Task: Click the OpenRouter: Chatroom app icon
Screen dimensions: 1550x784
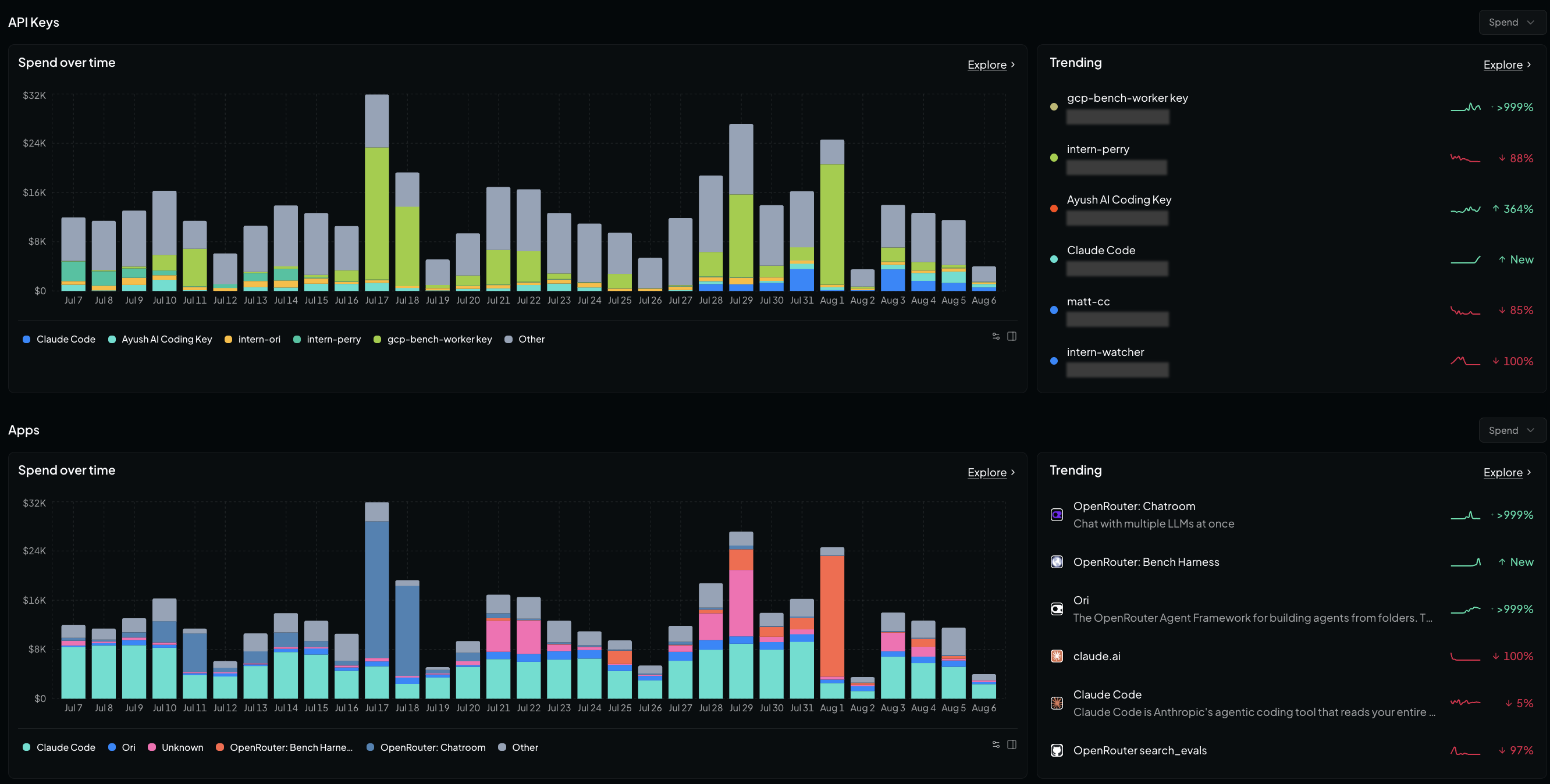Action: (x=1057, y=515)
